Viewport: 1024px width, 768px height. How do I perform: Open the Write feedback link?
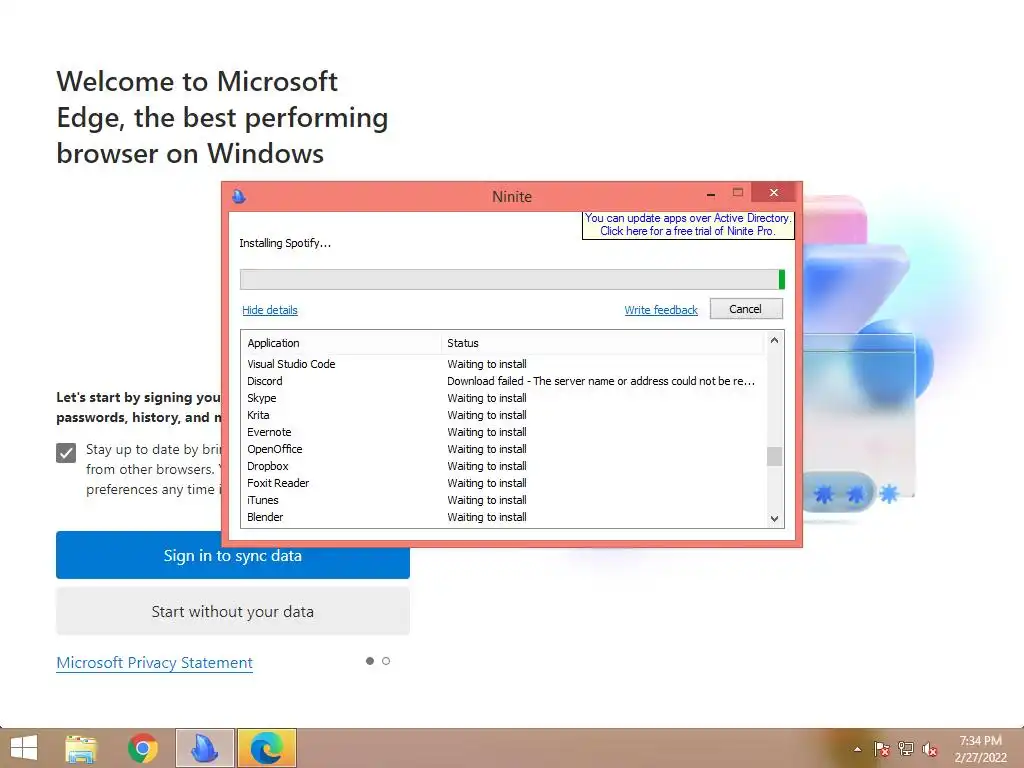tap(661, 310)
